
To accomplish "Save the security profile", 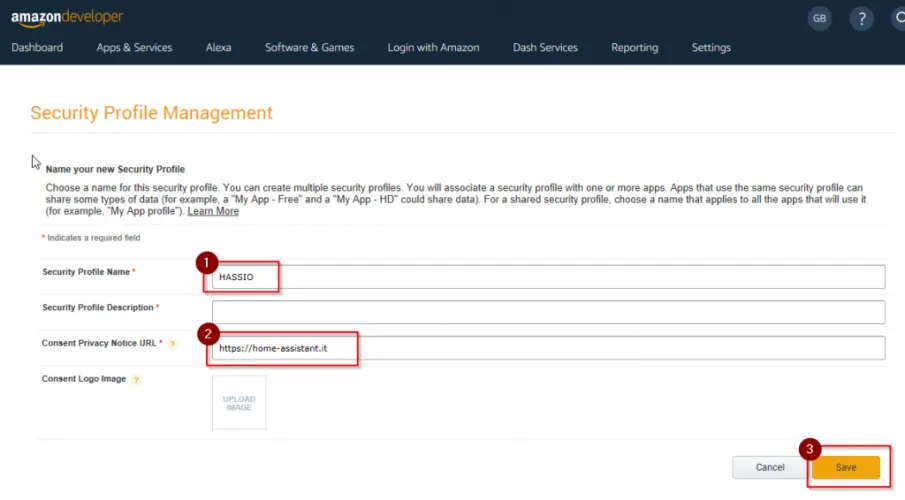I will [x=846, y=467].
